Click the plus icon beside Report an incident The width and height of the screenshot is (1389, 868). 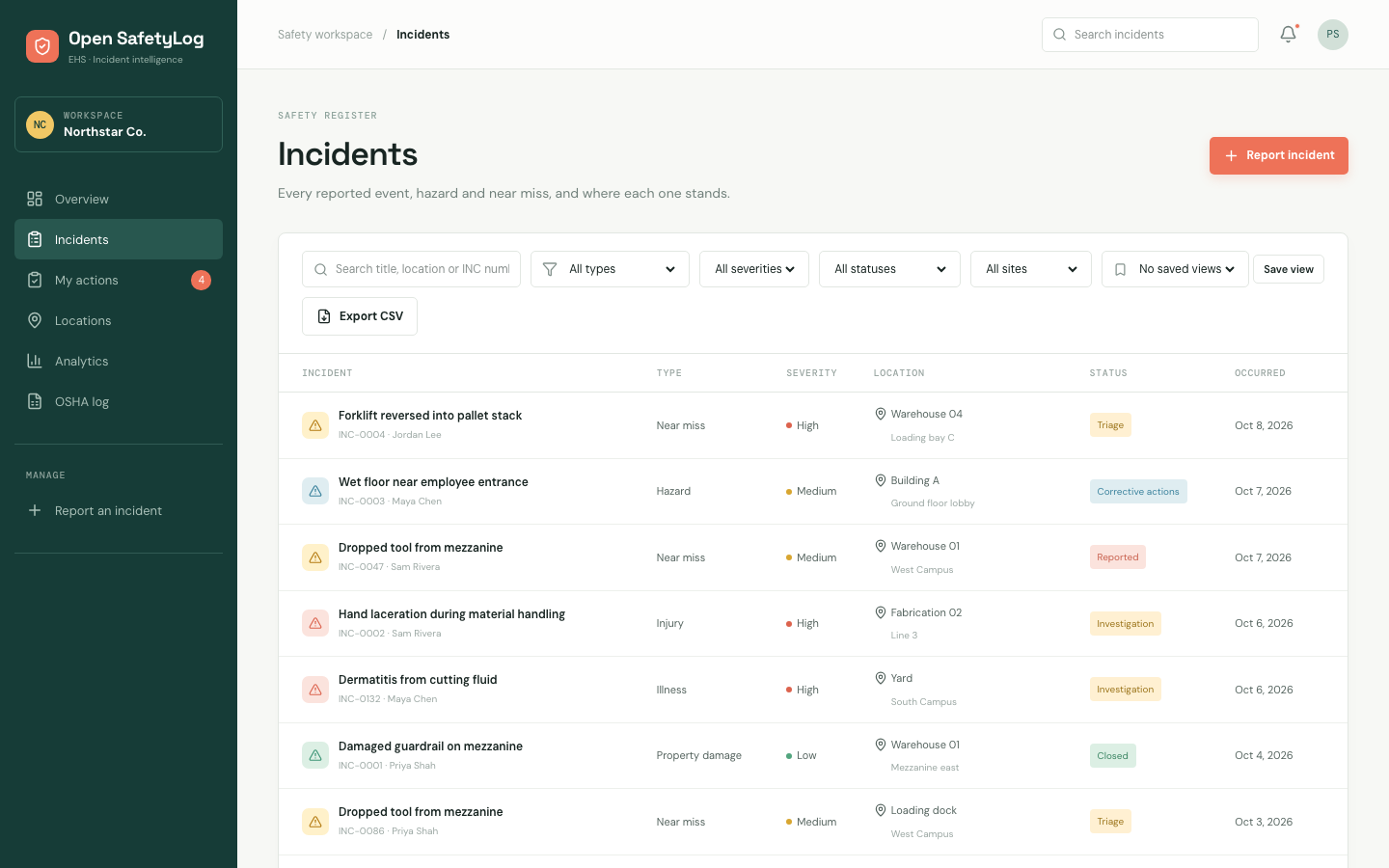click(x=35, y=510)
